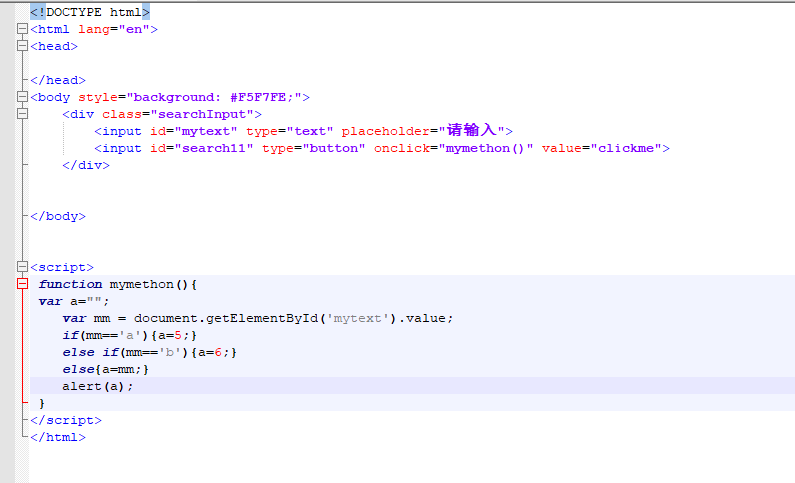Click the onclick="mymethon()" attribute
The image size is (795, 483).
(x=454, y=148)
